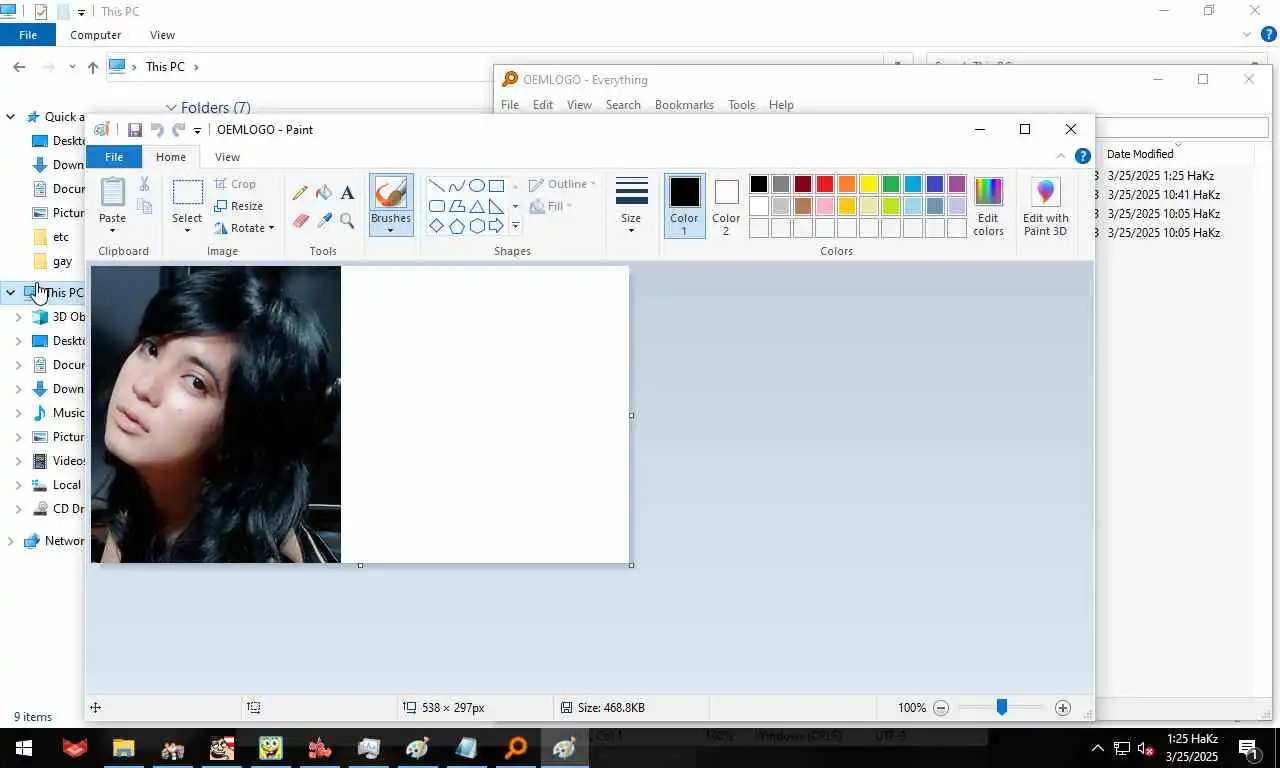Click the Everything magnifier taskbar icon
The image size is (1280, 768).
[x=516, y=748]
